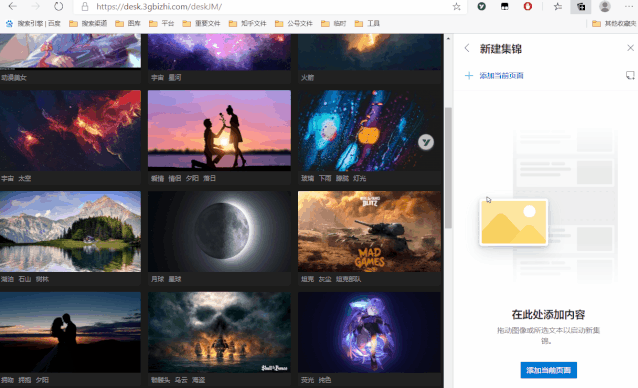Go back to the previous page

(x=13, y=7)
